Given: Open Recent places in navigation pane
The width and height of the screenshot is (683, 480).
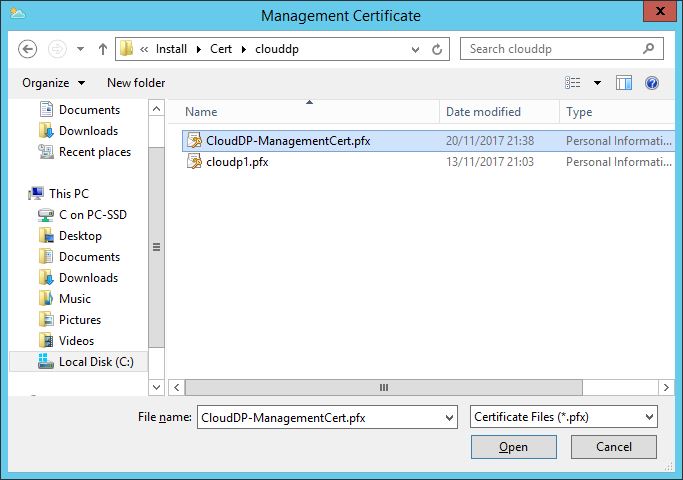Looking at the screenshot, I should pyautogui.click(x=95, y=152).
